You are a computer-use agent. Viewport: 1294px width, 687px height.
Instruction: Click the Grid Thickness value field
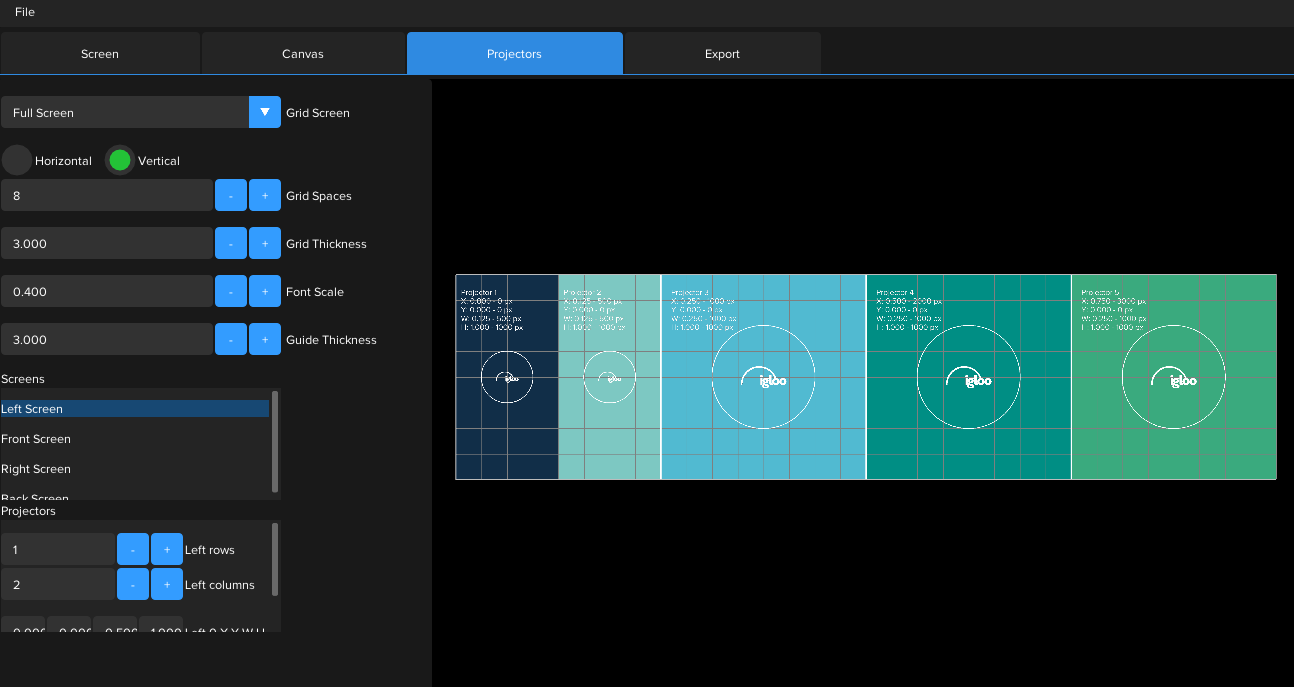[106, 243]
